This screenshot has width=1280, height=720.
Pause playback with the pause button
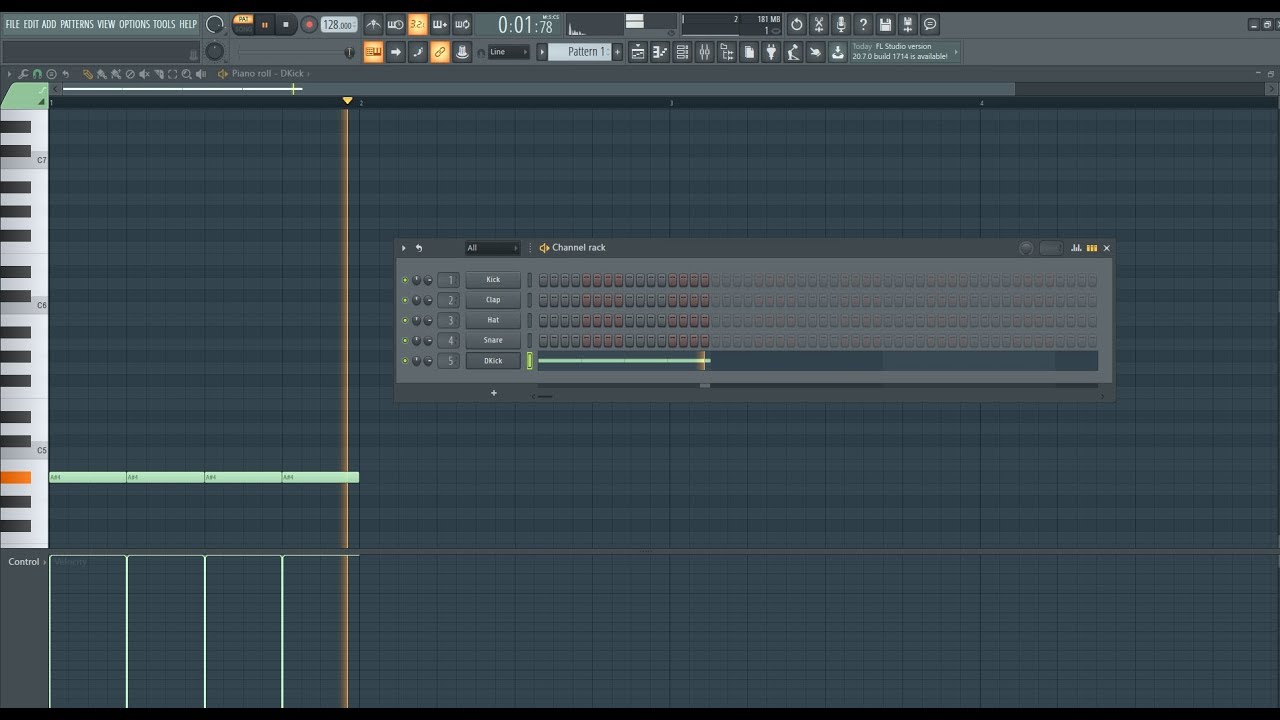click(265, 24)
